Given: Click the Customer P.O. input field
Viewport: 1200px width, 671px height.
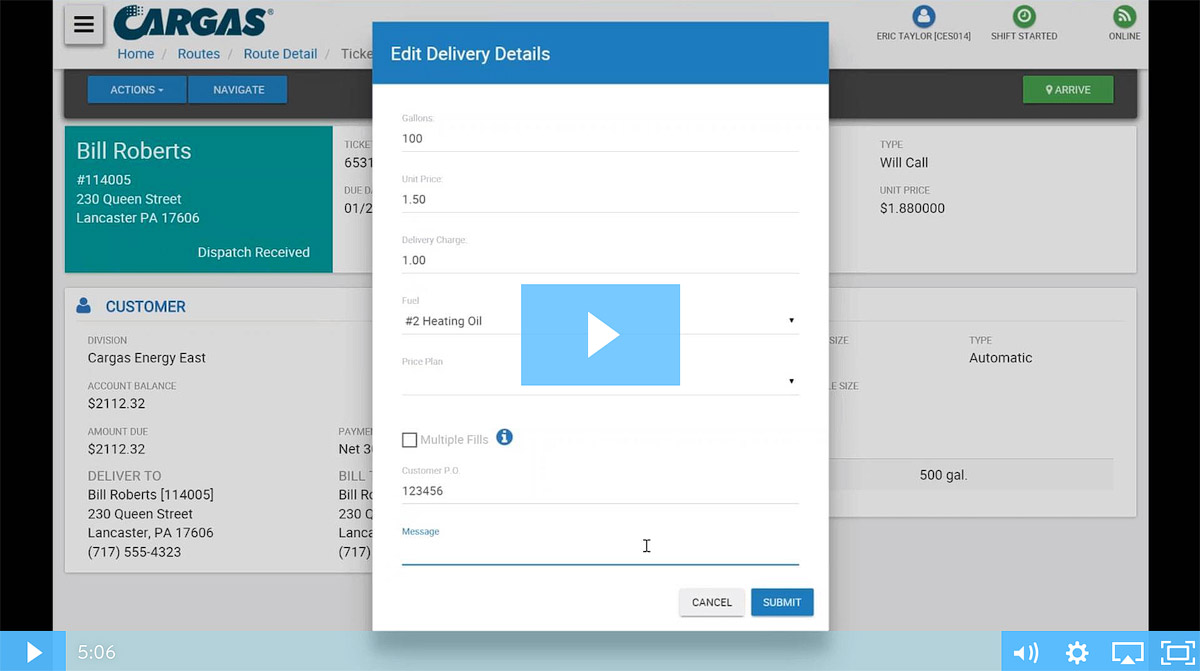Looking at the screenshot, I should point(600,491).
